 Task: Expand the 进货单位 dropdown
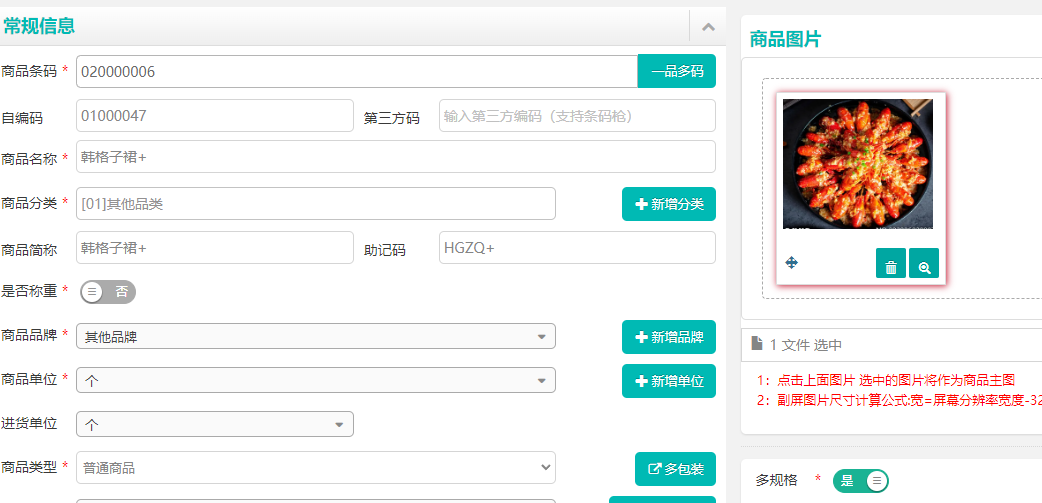tap(215, 425)
